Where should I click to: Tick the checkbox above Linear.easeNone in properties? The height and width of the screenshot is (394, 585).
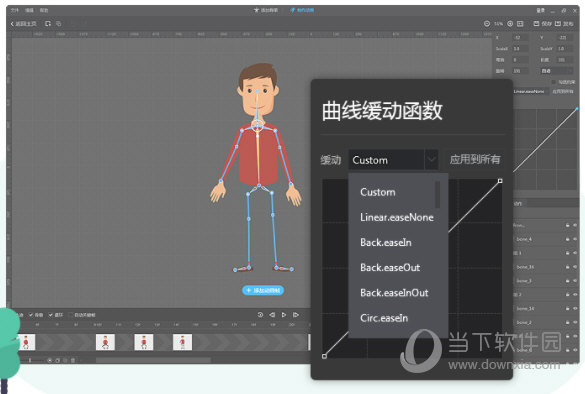tap(554, 82)
